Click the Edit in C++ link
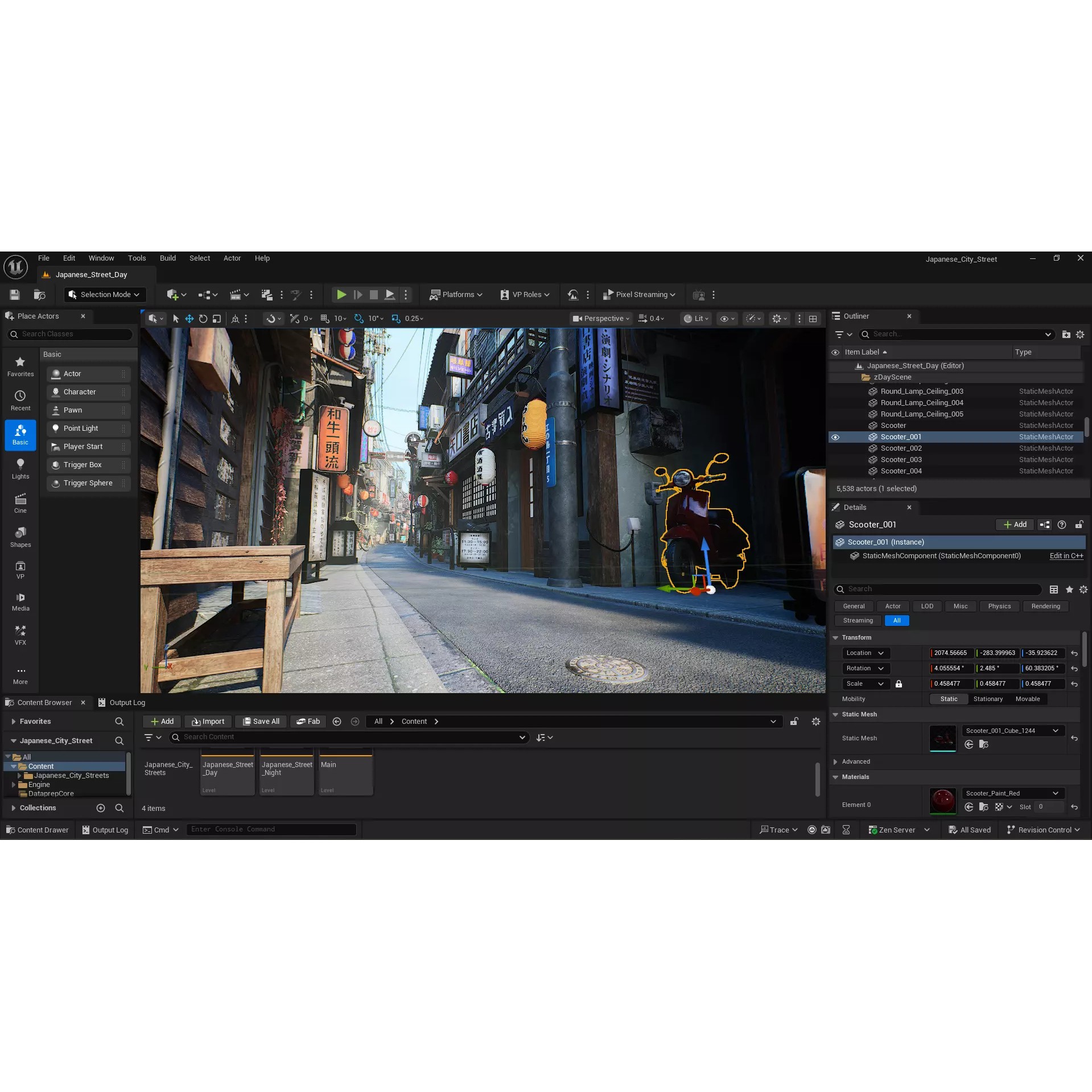 pyautogui.click(x=1066, y=556)
